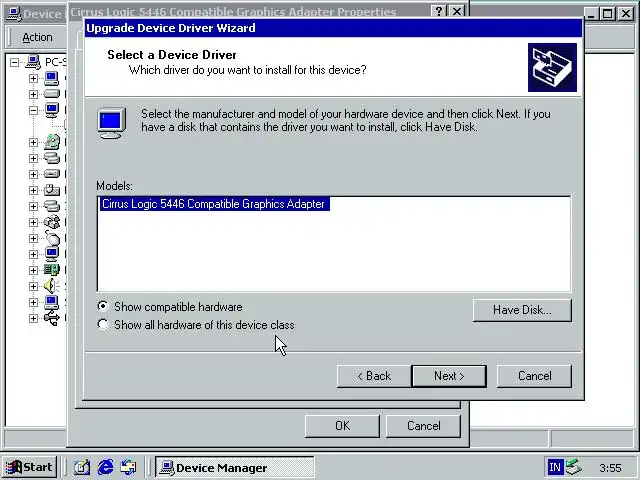Select Show all hardware of this device class
Image resolution: width=640 pixels, height=480 pixels.
103,324
